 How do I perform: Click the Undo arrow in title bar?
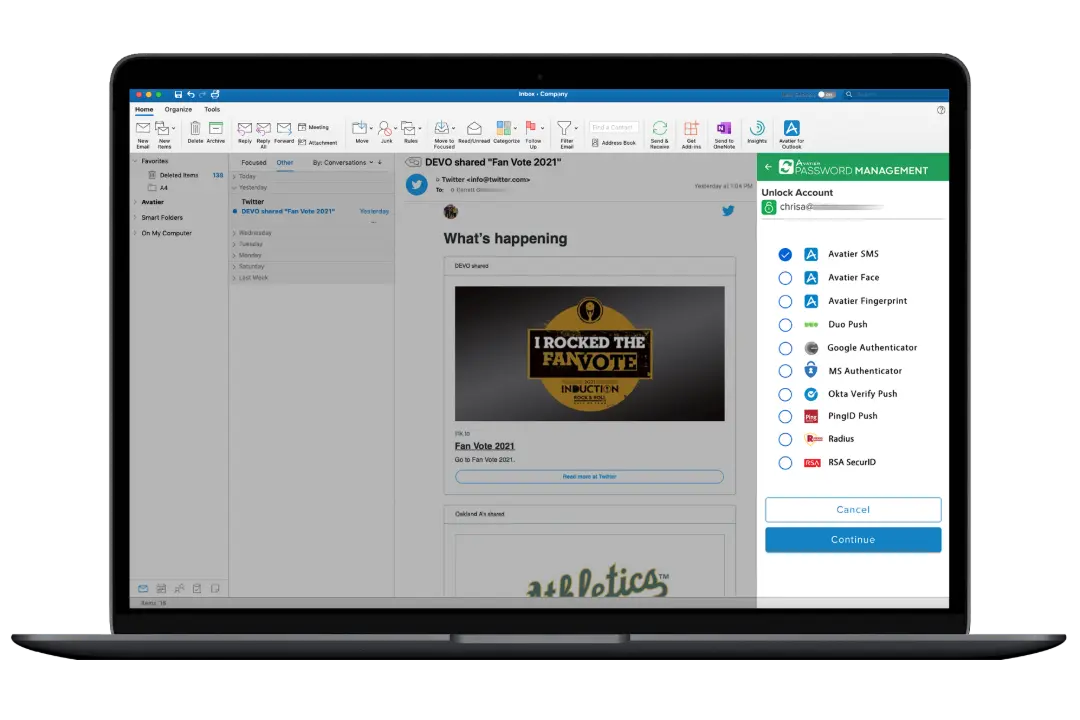click(191, 94)
